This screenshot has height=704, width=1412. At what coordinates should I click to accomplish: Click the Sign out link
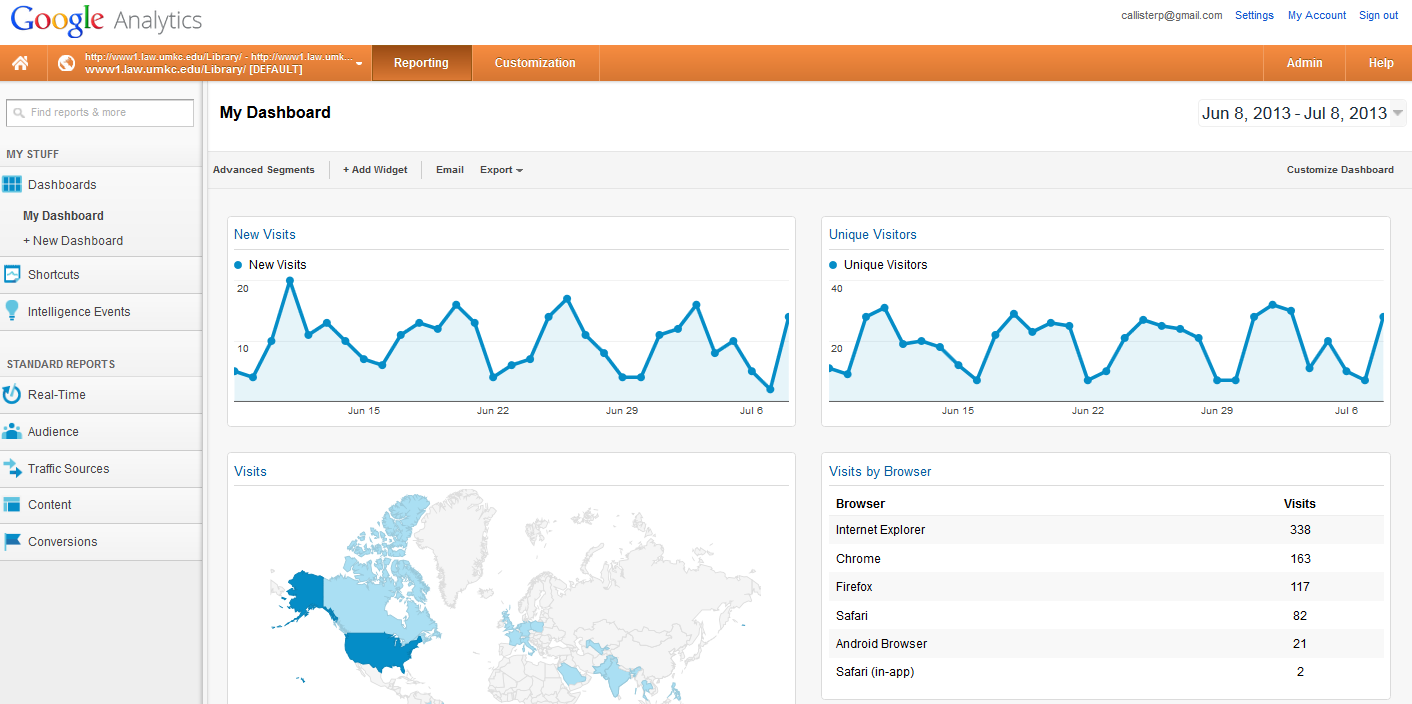[x=1378, y=15]
